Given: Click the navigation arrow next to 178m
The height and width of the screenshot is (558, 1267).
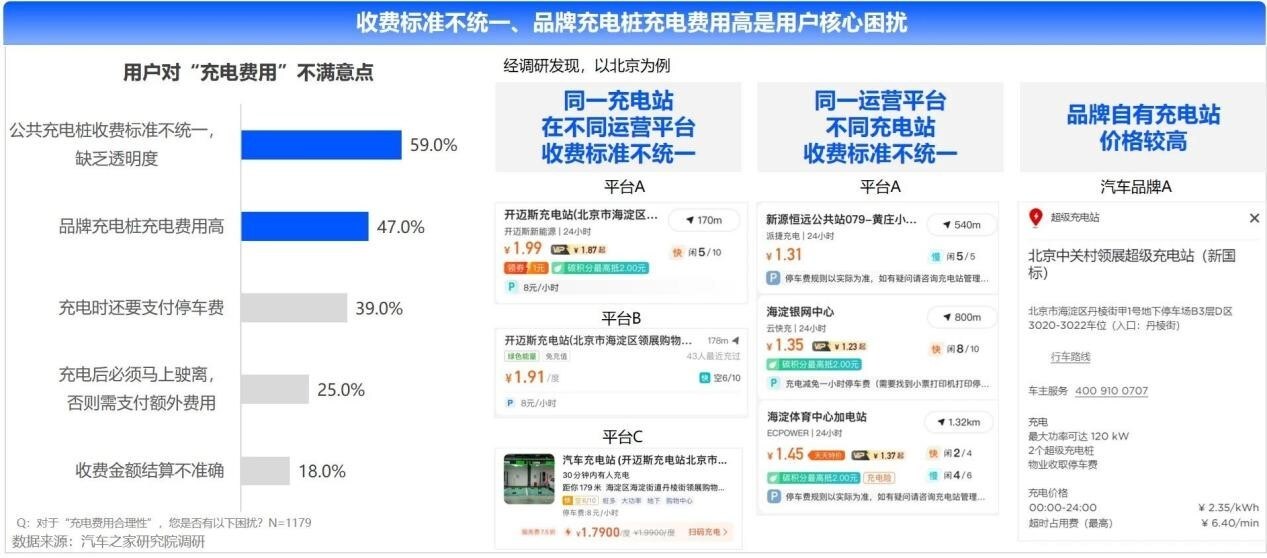Looking at the screenshot, I should [x=736, y=340].
